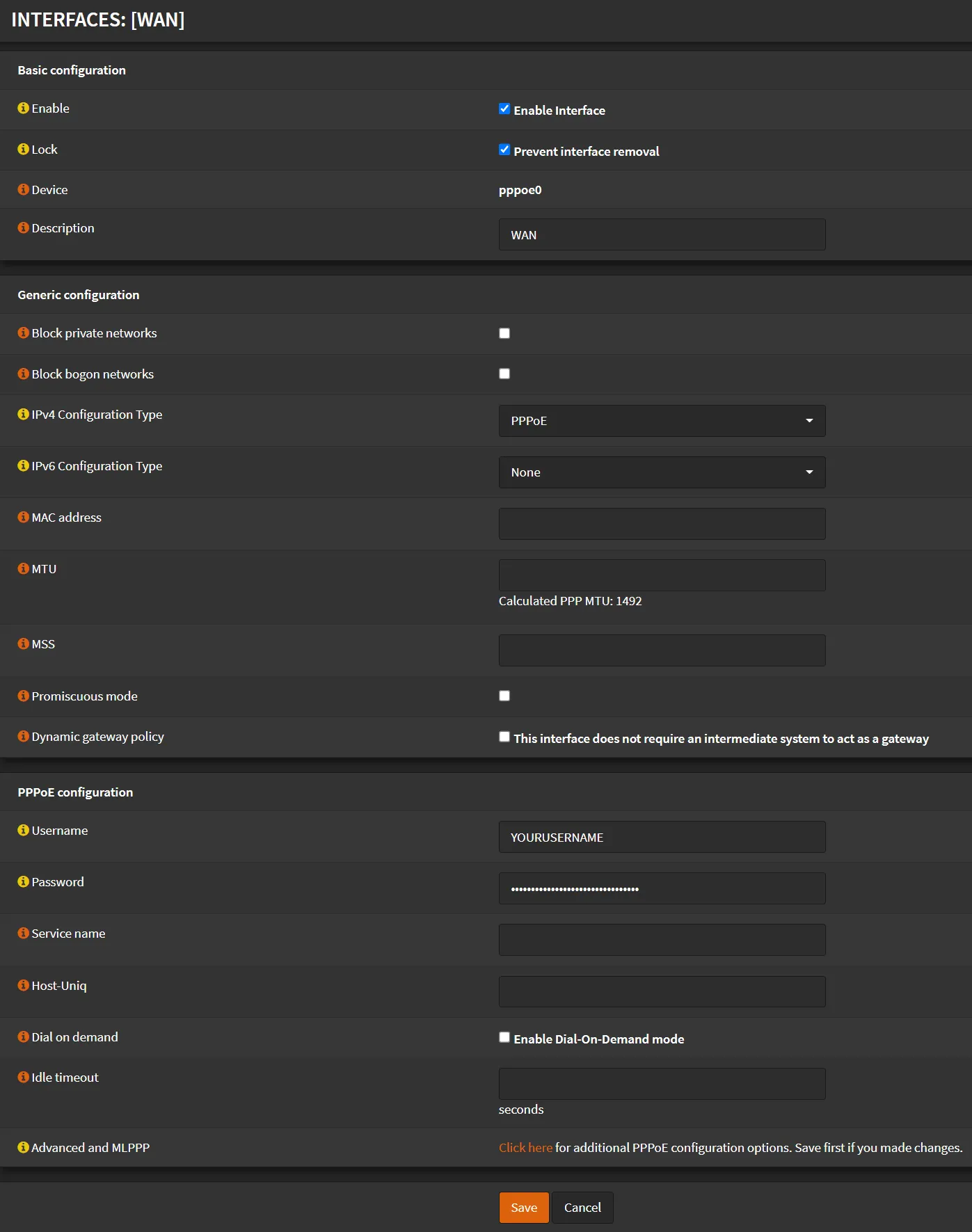Edit the Username field YOURUSERNAME

[662, 837]
